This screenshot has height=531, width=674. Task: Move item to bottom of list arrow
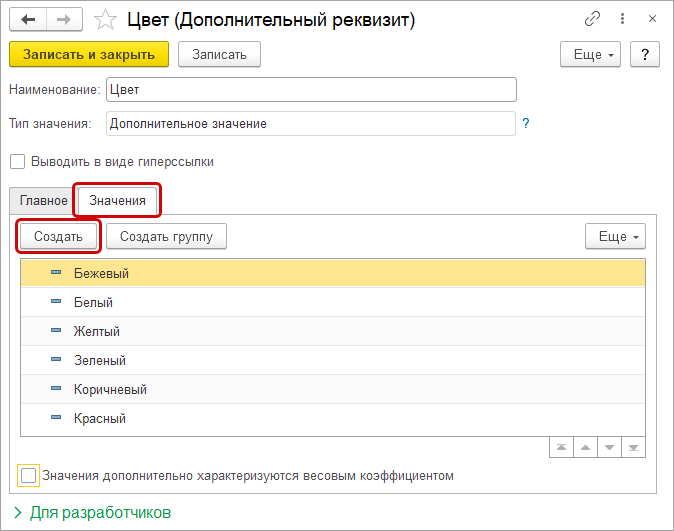(633, 448)
